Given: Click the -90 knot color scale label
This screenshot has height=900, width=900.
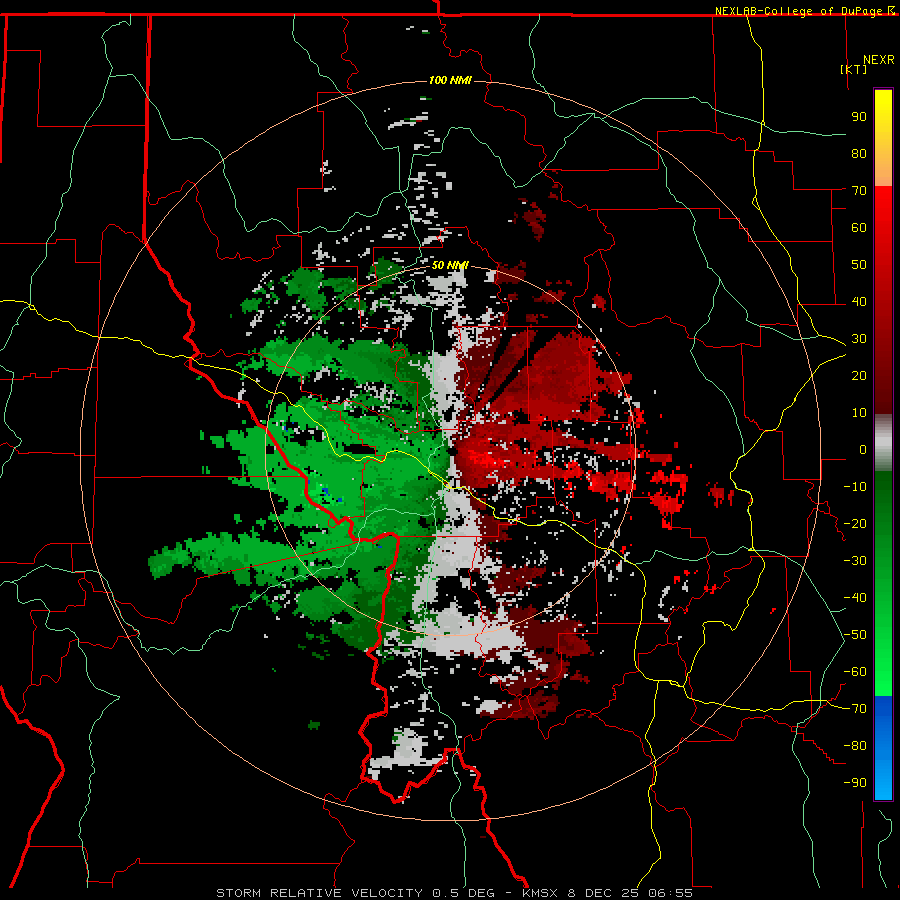Looking at the screenshot, I should 855,783.
